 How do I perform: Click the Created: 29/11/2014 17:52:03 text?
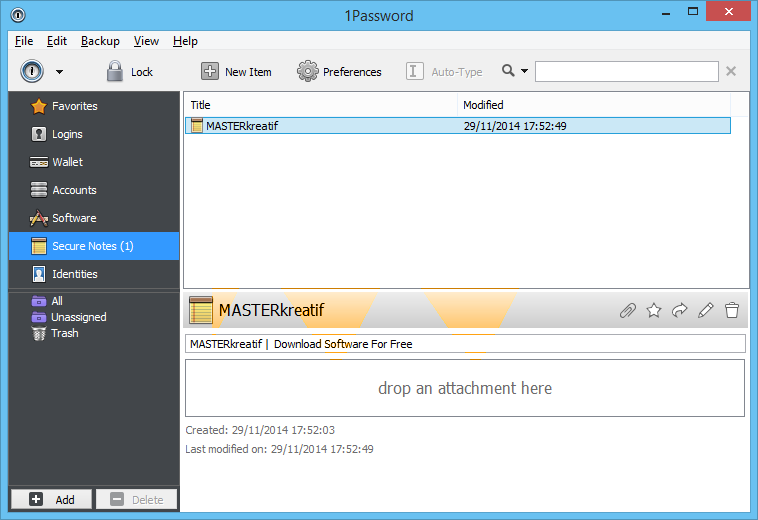[x=260, y=430]
